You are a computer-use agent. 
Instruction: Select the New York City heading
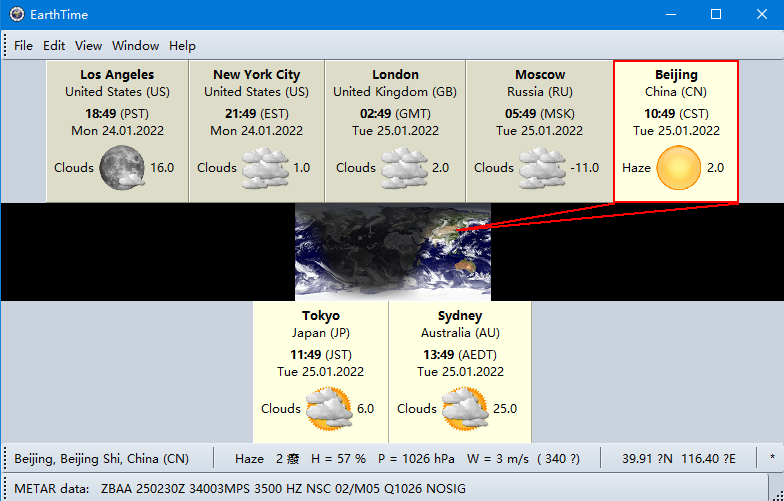tap(256, 74)
